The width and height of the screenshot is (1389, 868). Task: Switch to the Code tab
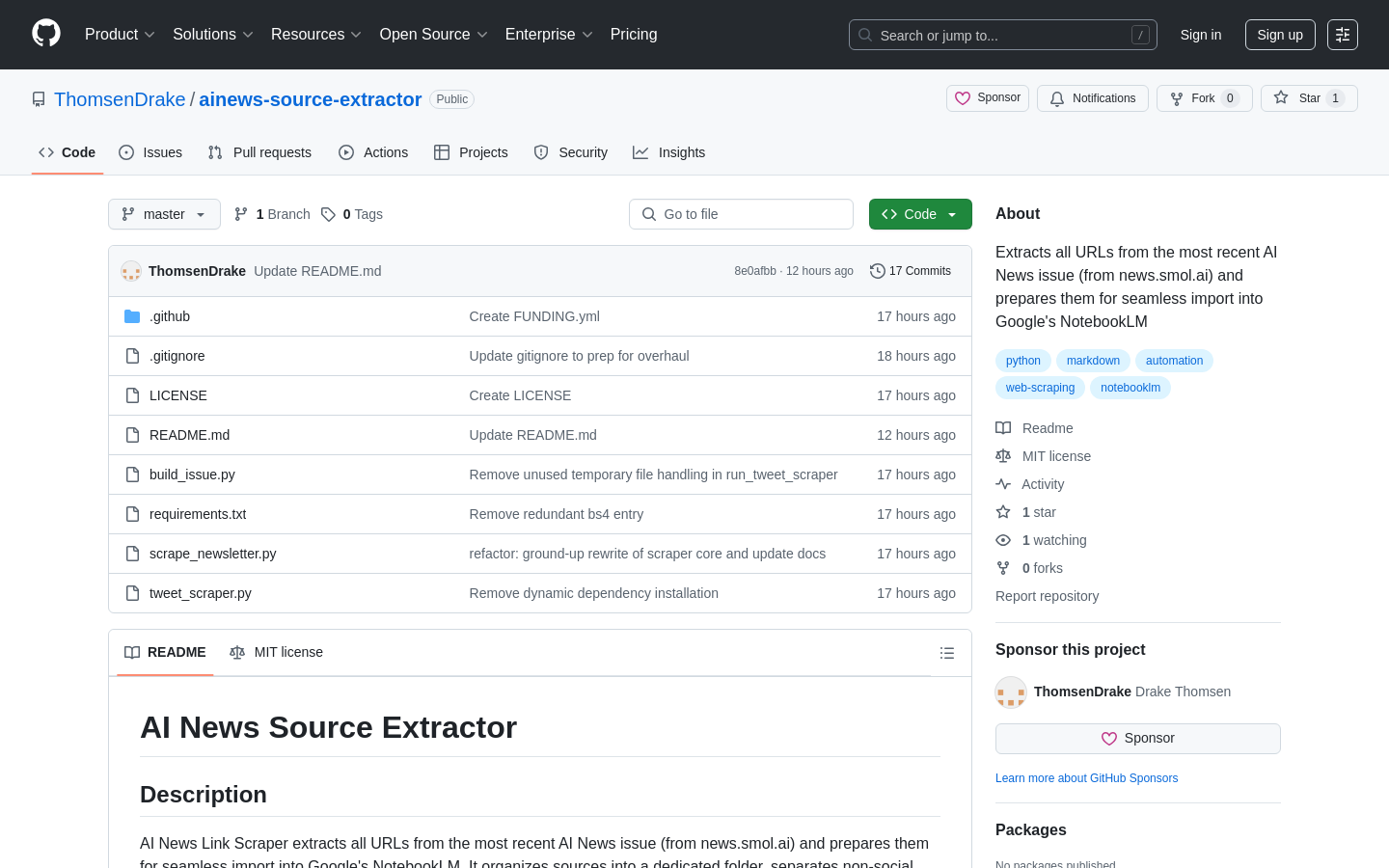[x=68, y=152]
